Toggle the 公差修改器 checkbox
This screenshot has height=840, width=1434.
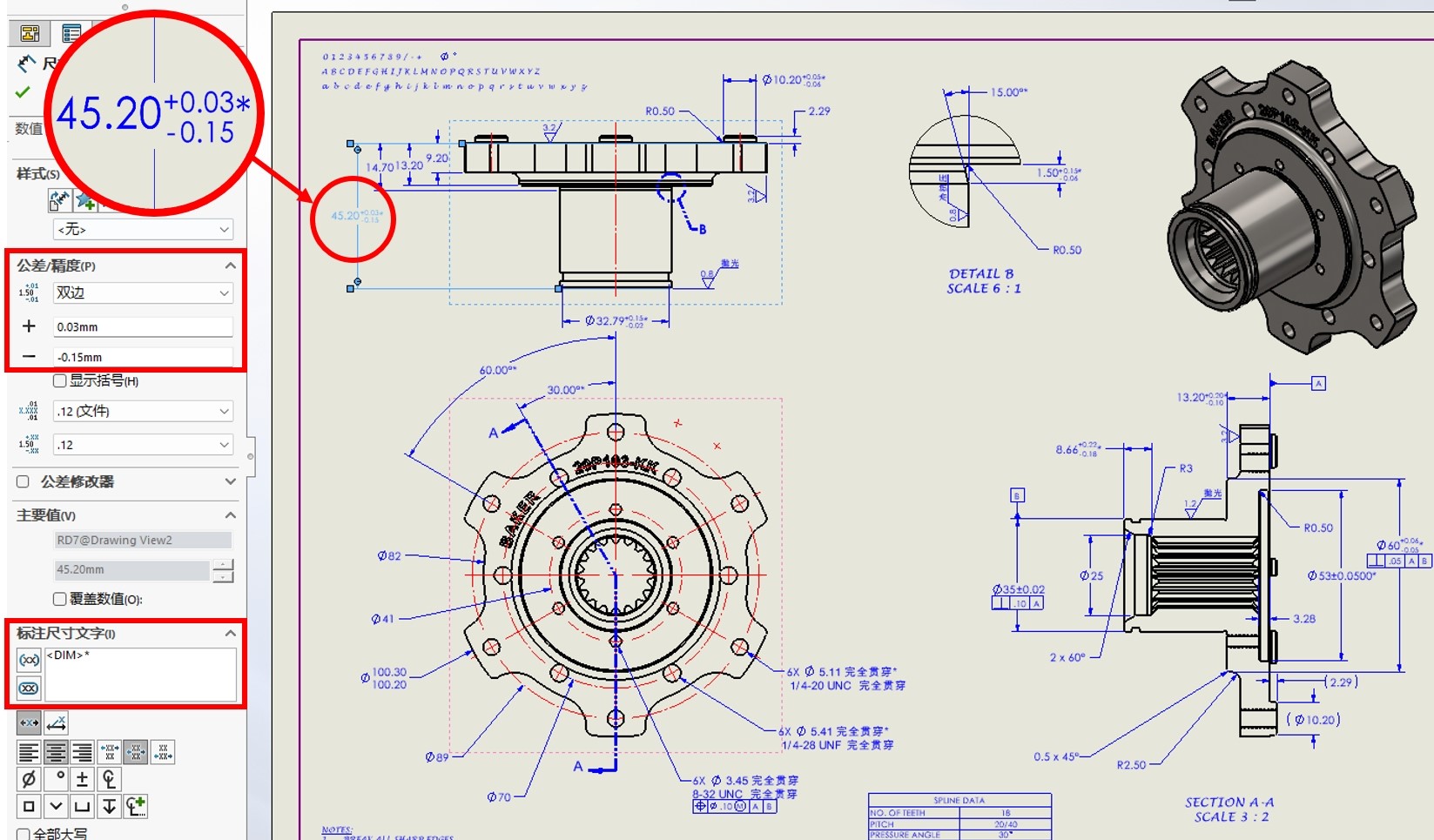[24, 481]
